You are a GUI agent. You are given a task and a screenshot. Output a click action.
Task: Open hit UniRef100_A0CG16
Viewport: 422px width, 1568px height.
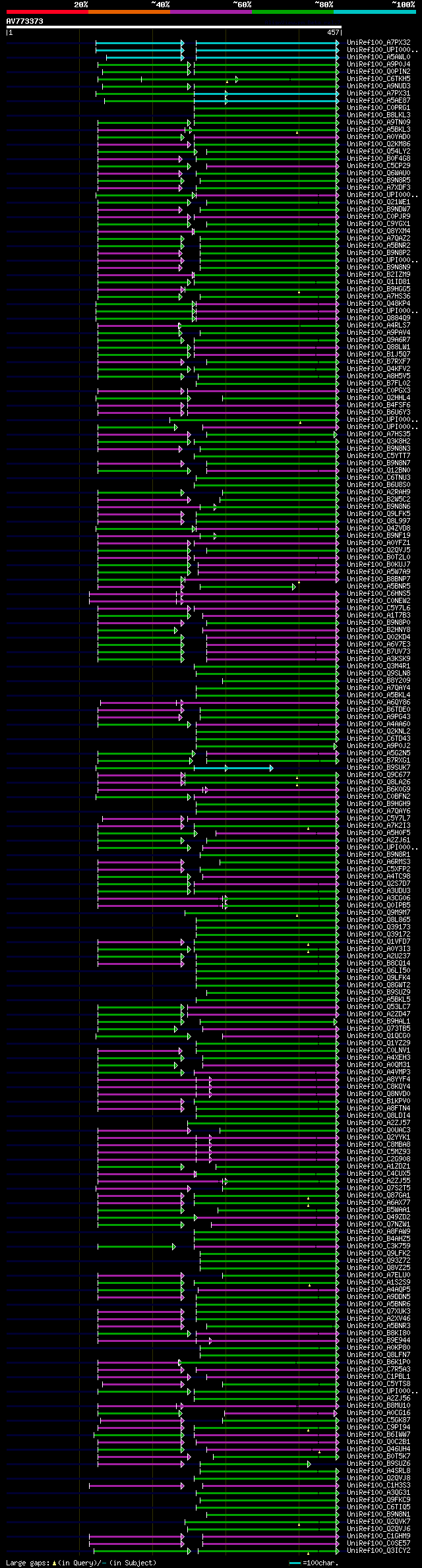click(x=378, y=1412)
